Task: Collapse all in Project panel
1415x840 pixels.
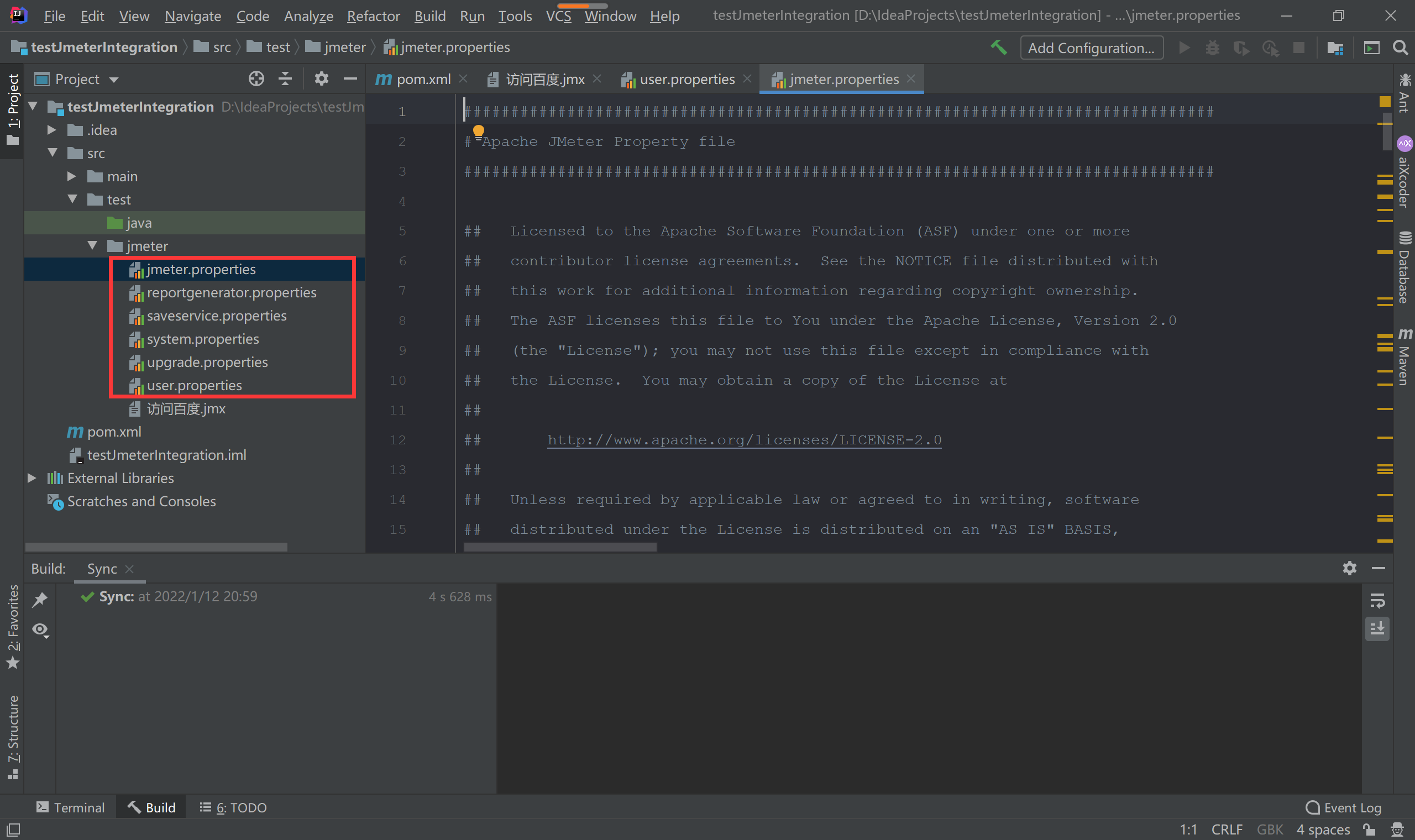Action: pos(285,78)
